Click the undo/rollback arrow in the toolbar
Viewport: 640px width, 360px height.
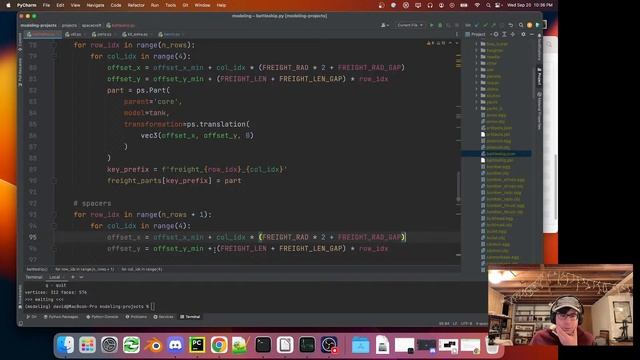pyautogui.click(x=510, y=25)
